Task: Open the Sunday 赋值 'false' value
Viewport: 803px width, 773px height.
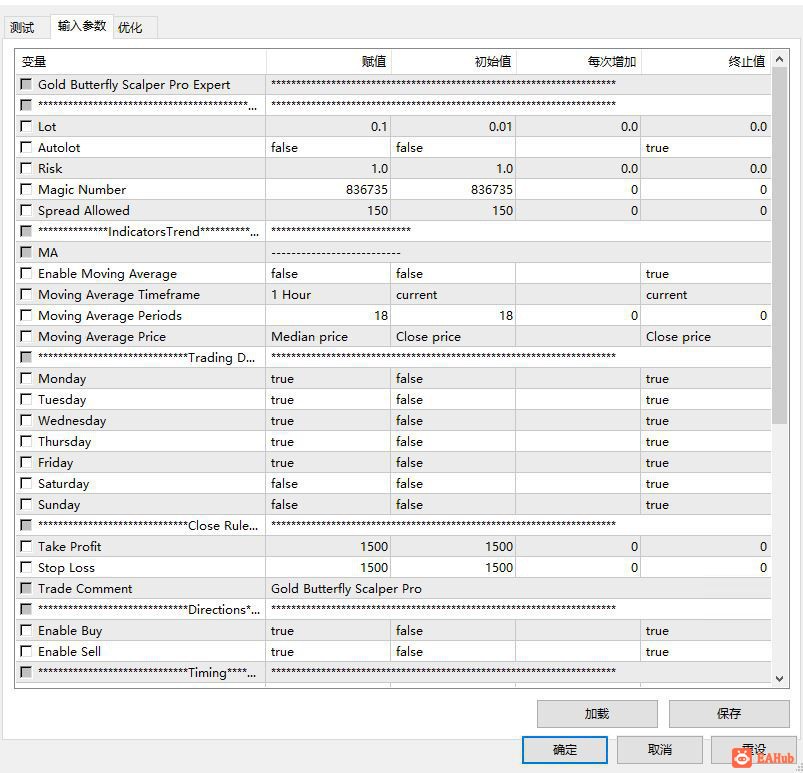Action: coord(328,505)
